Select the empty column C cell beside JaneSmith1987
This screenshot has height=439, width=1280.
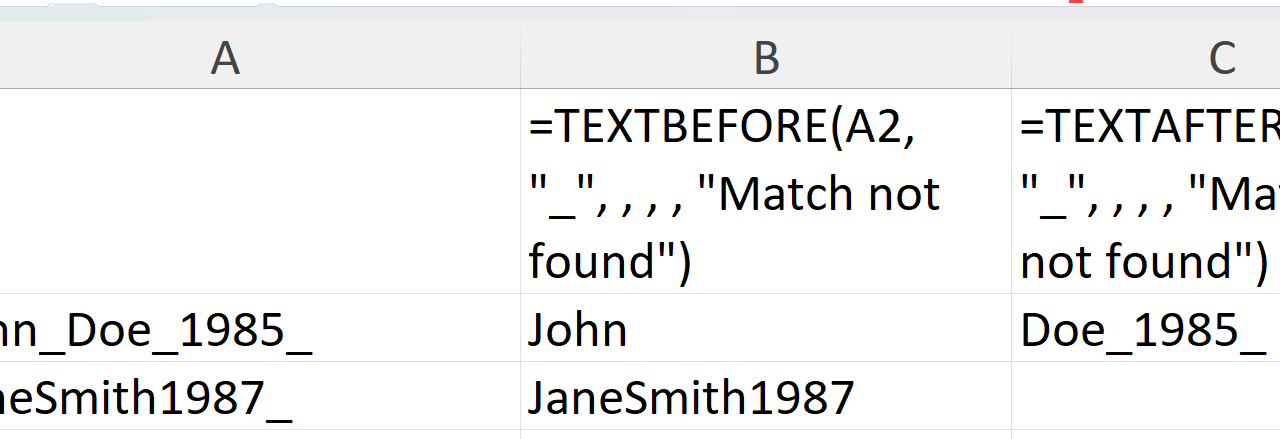[x=1146, y=397]
